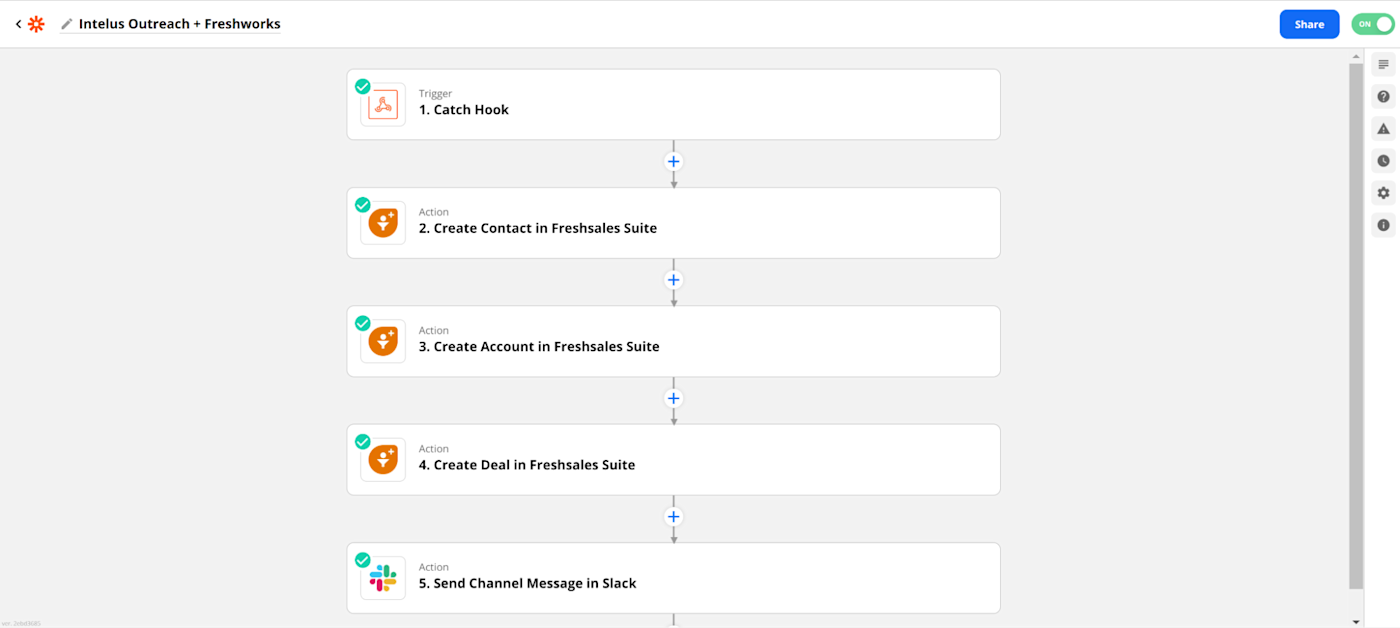Open the settings gear sidebar icon

click(1383, 193)
